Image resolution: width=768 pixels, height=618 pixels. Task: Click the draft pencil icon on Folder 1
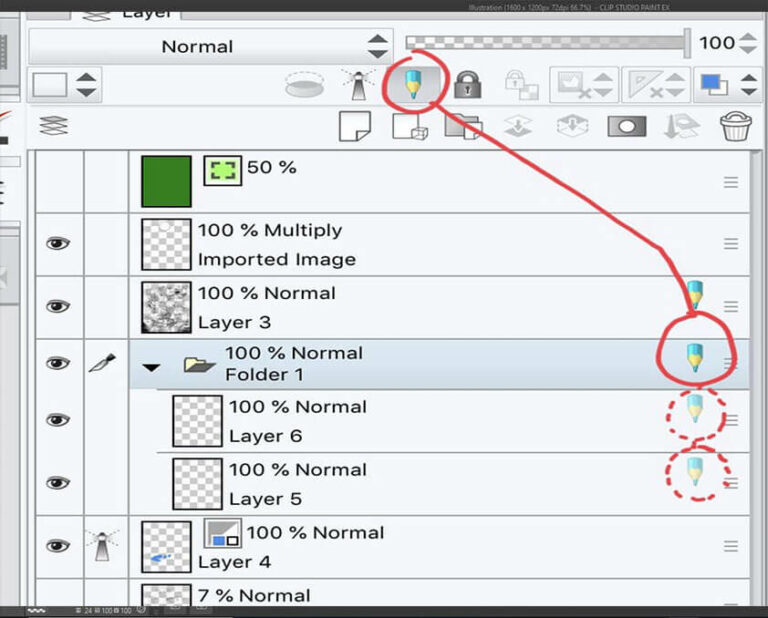point(695,357)
